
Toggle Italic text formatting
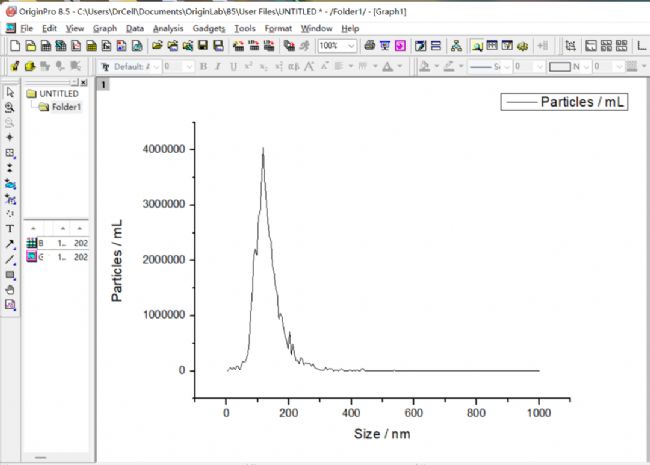point(217,67)
